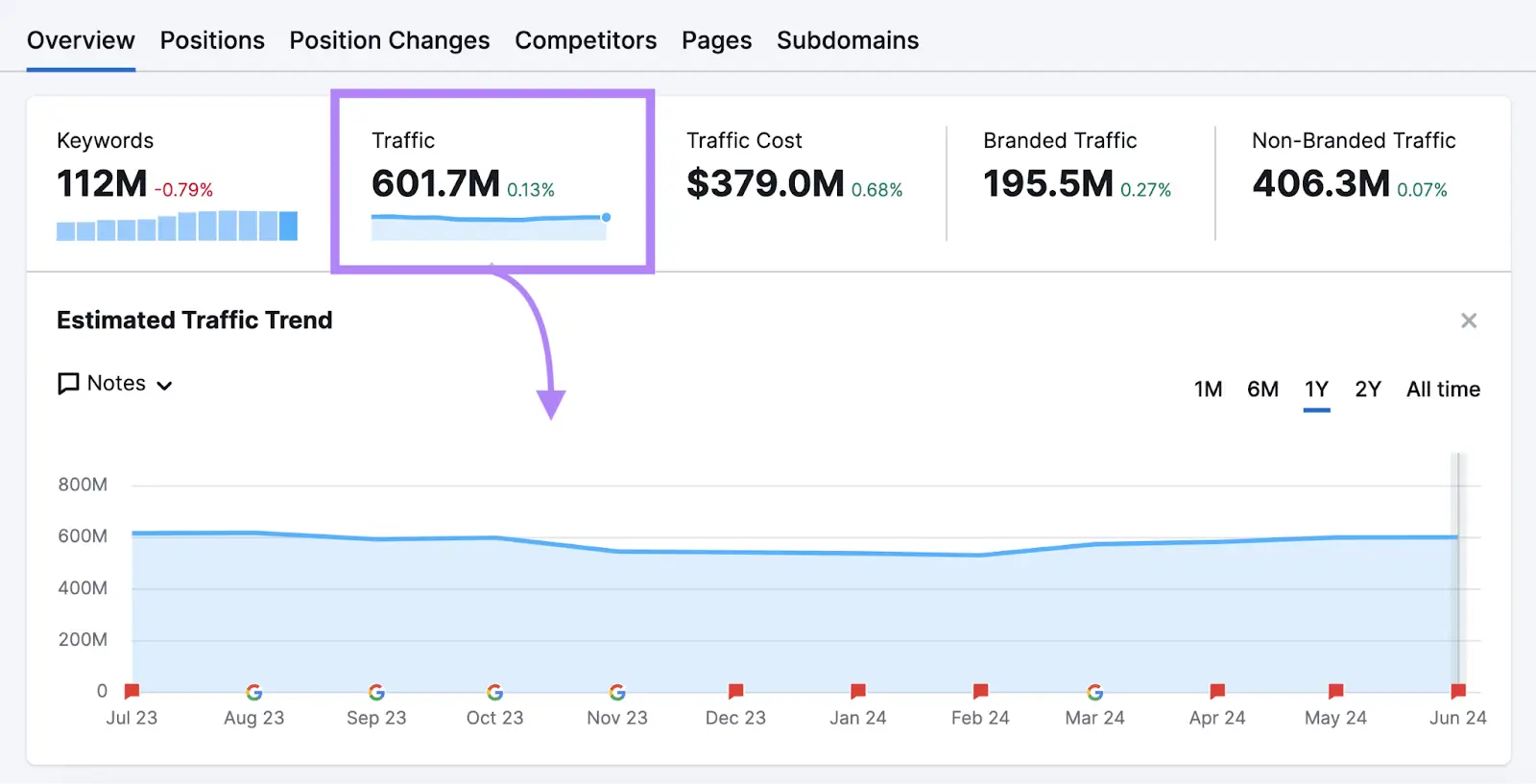
Task: Select the 2Y time range
Action: click(1368, 390)
